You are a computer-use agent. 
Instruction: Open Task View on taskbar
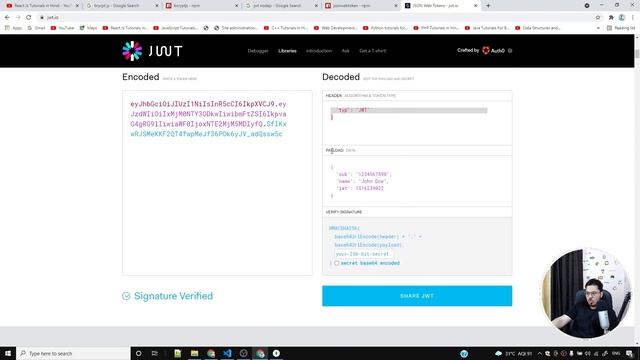[x=155, y=353]
